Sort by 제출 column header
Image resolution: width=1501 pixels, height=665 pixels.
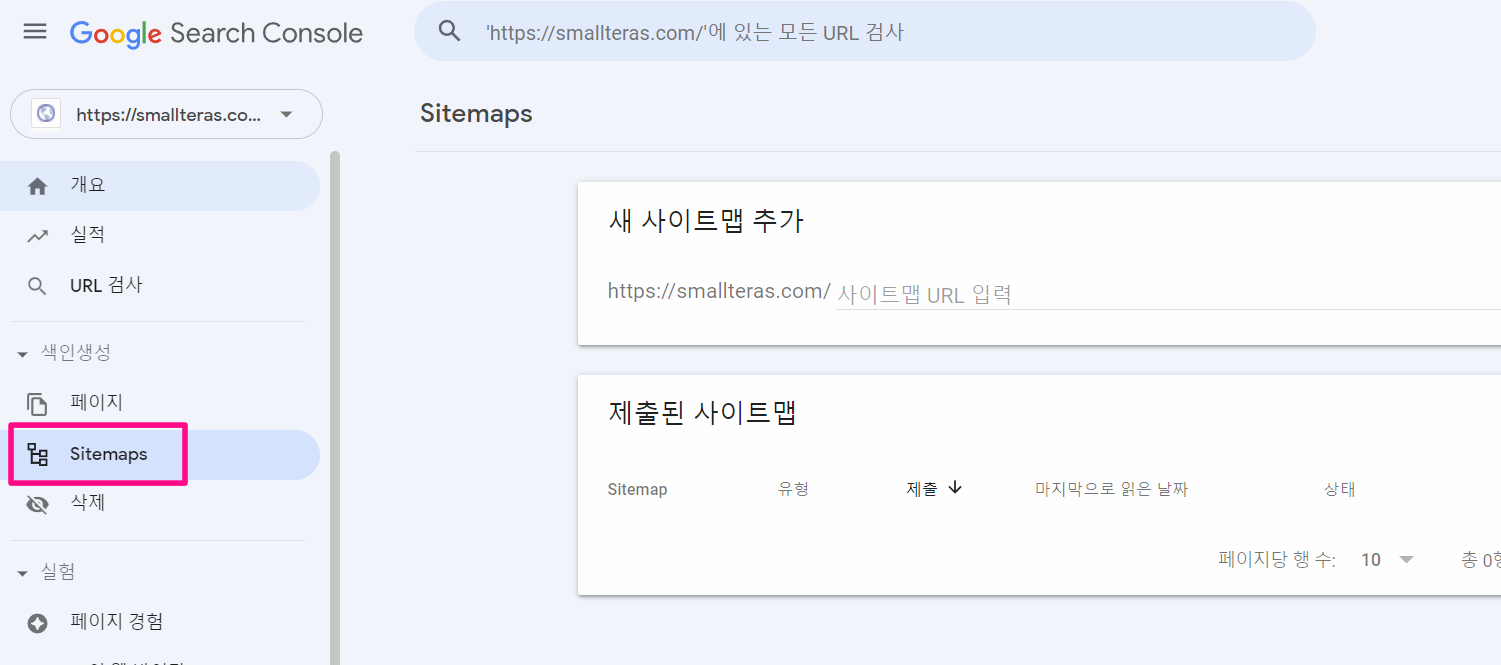click(922, 489)
